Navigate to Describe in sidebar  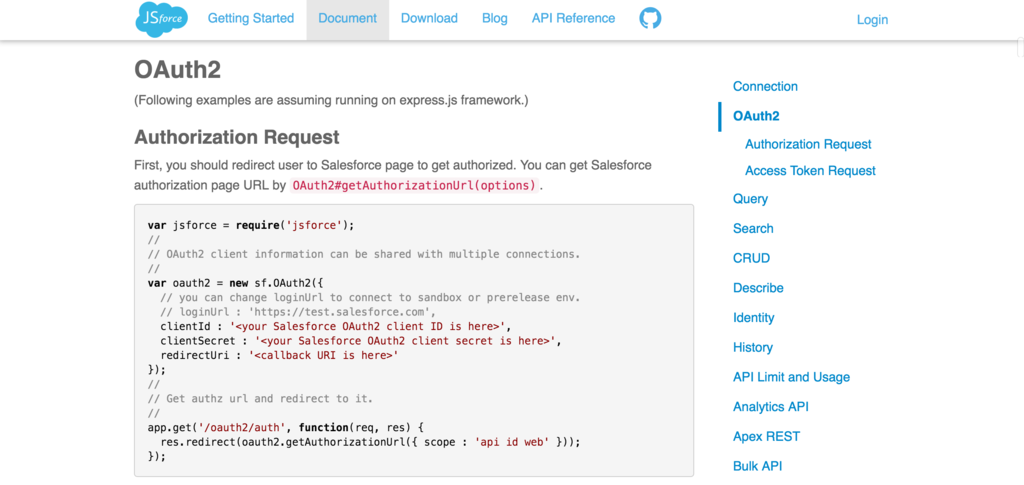tap(758, 288)
